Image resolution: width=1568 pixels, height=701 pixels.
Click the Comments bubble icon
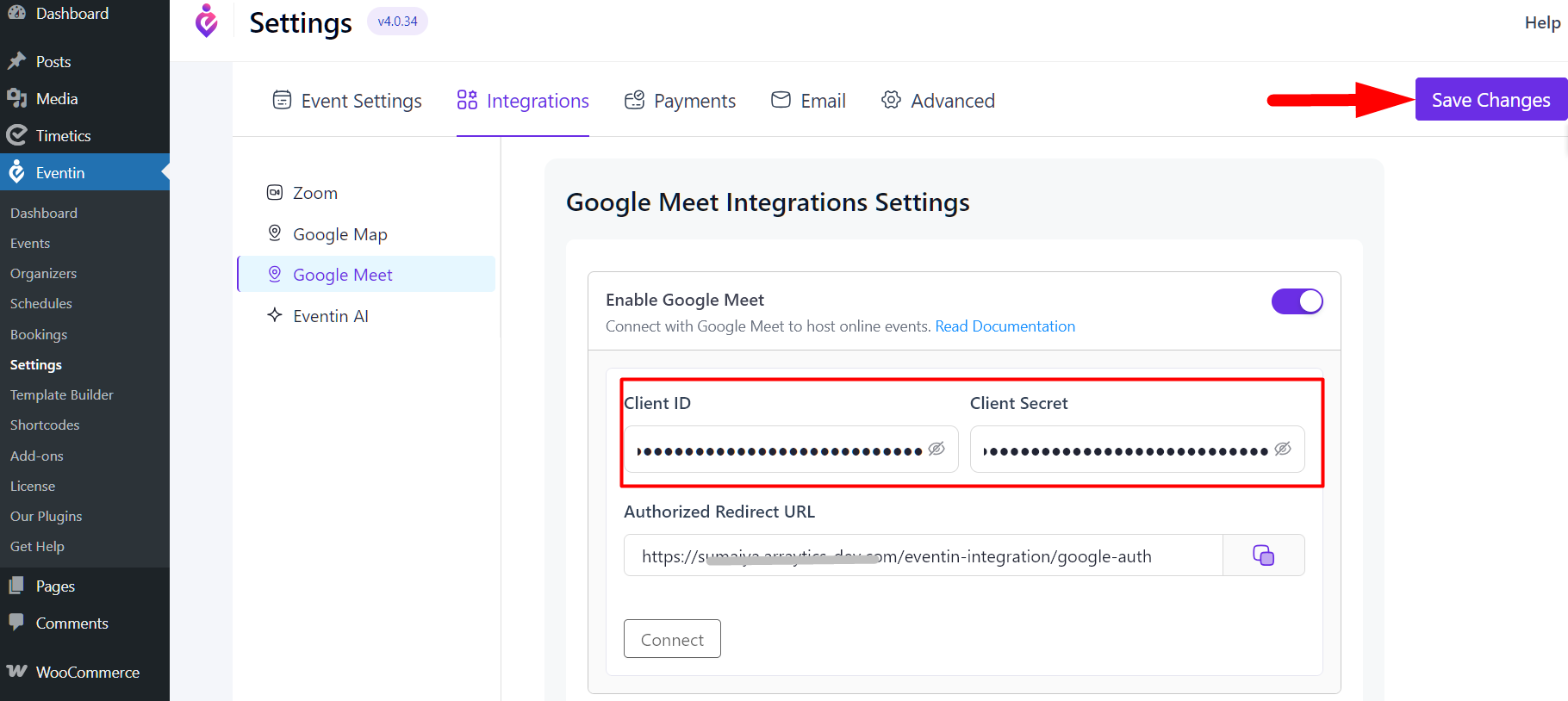pyautogui.click(x=16, y=622)
